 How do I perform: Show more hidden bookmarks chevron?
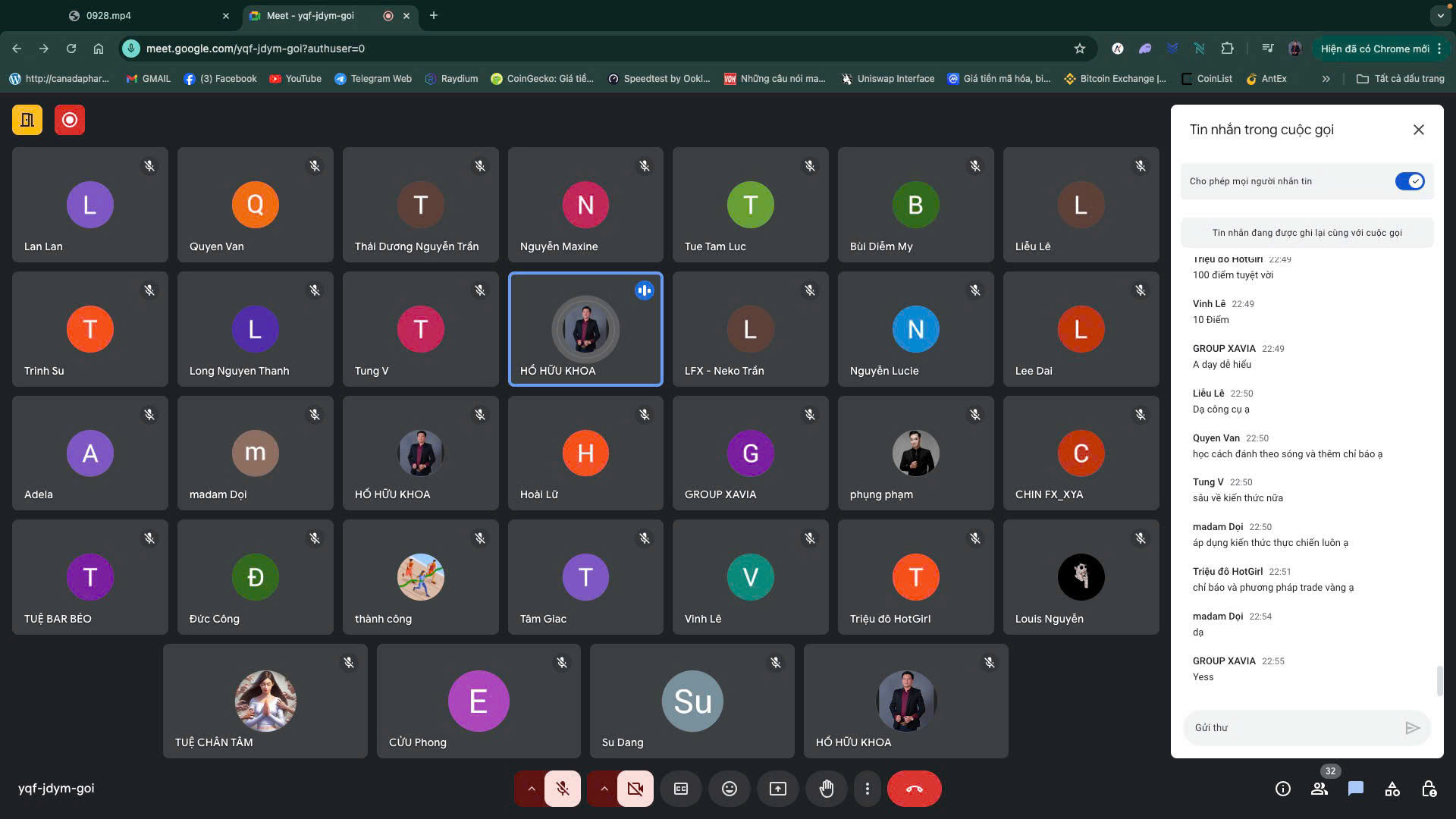coord(1326,79)
